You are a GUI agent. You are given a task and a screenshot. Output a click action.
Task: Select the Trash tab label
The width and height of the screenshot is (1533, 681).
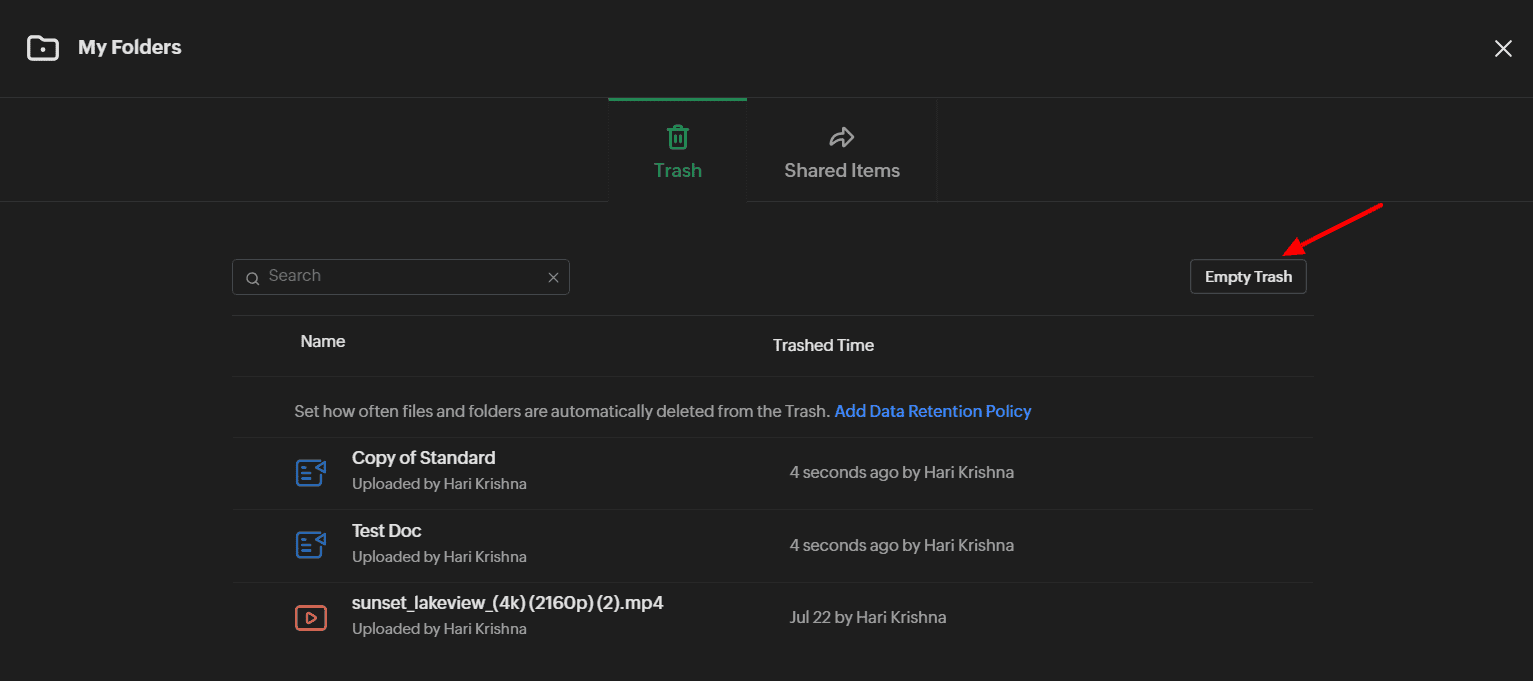[x=678, y=170]
